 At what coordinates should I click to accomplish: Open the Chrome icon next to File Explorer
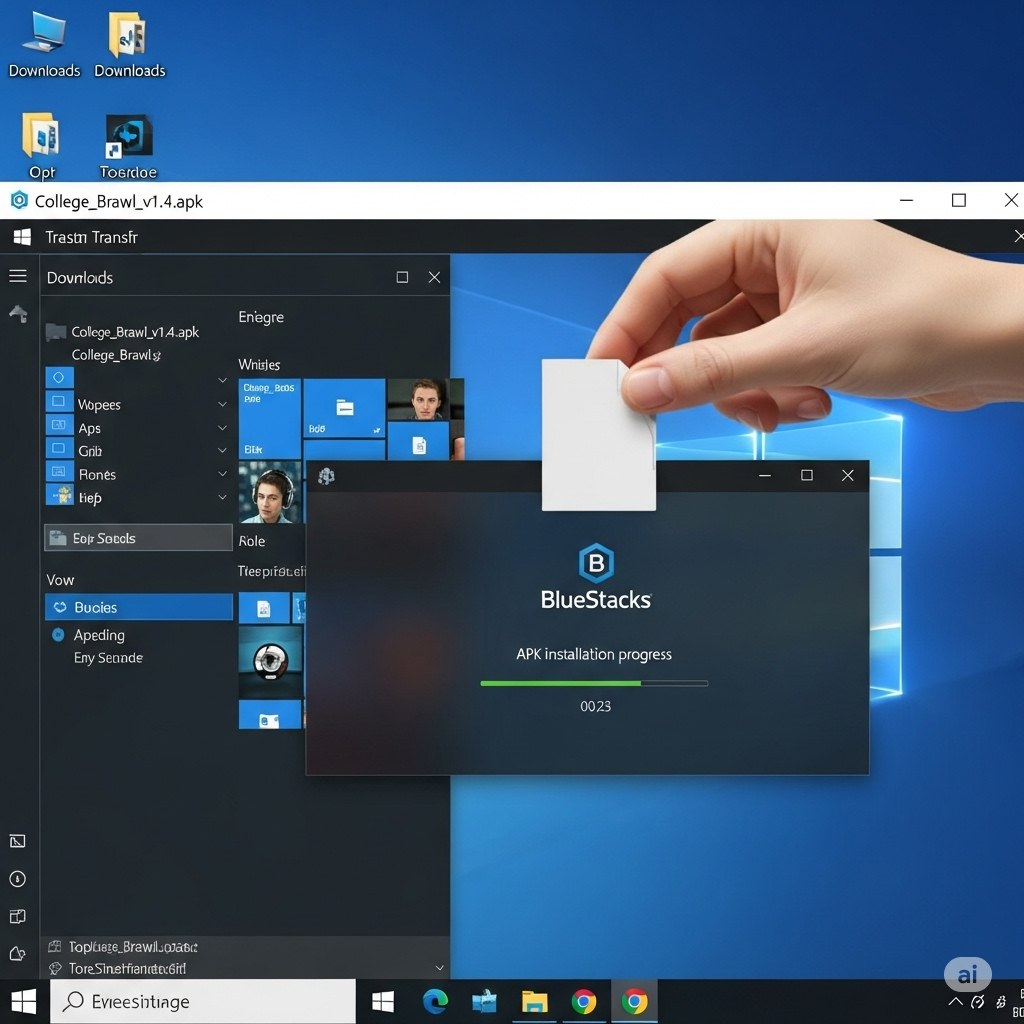click(x=584, y=1001)
